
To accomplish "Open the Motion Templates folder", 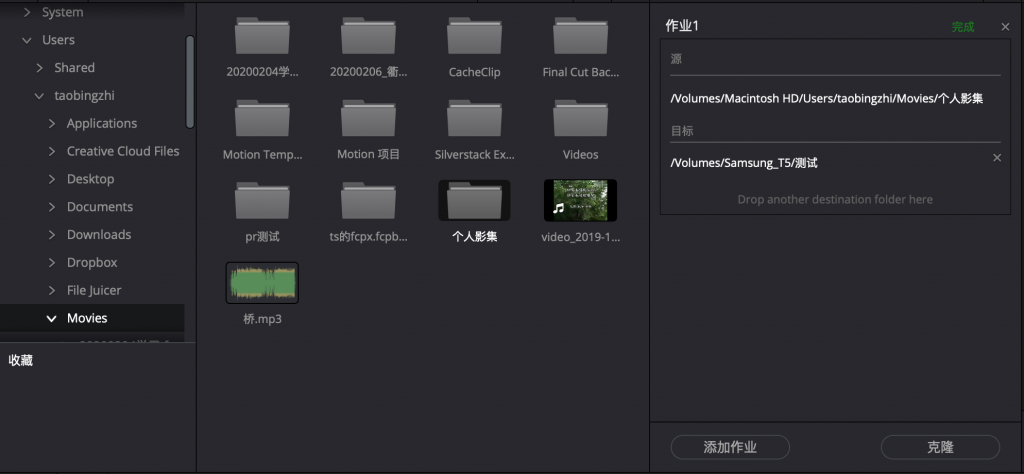I will (262, 120).
